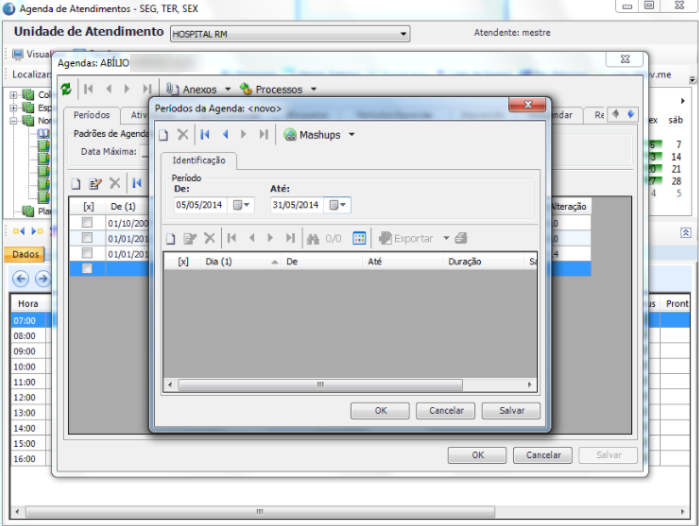Screen dimensions: 699x526
Task: Click edit row icon in inner grid toolbar
Action: [x=190, y=238]
